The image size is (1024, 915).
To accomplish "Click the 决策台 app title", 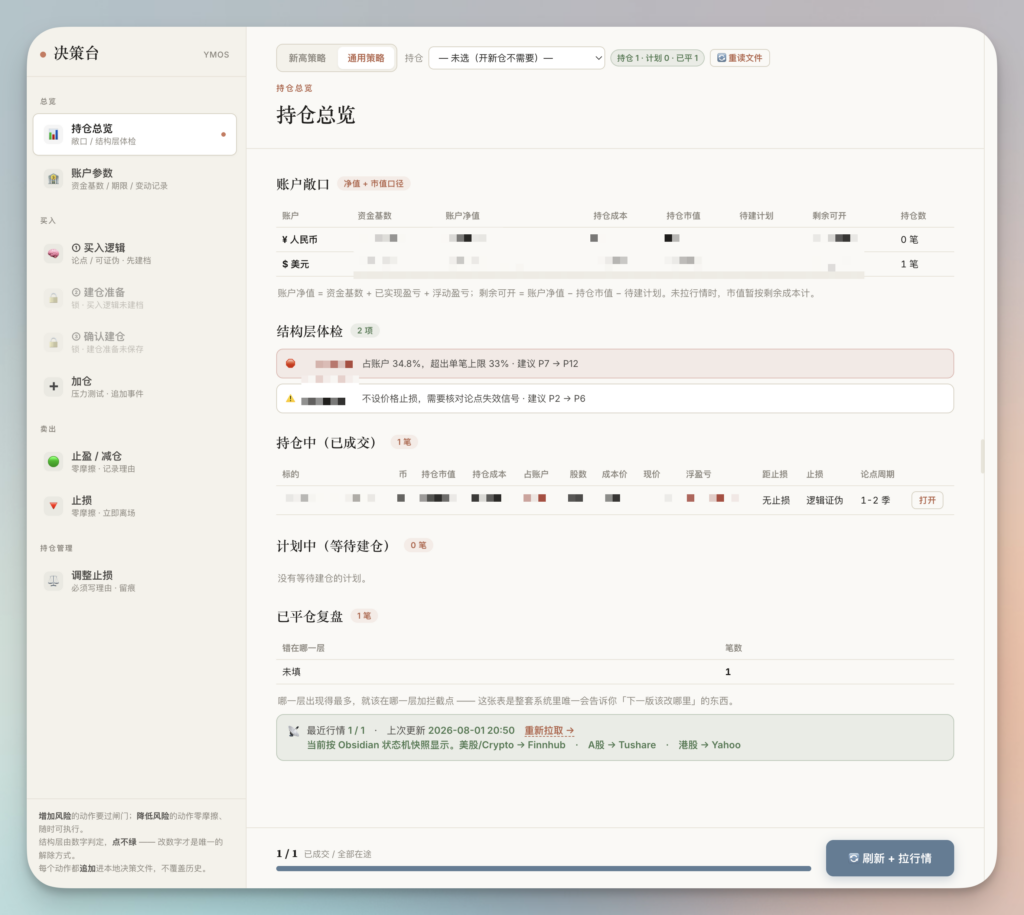I will point(76,54).
